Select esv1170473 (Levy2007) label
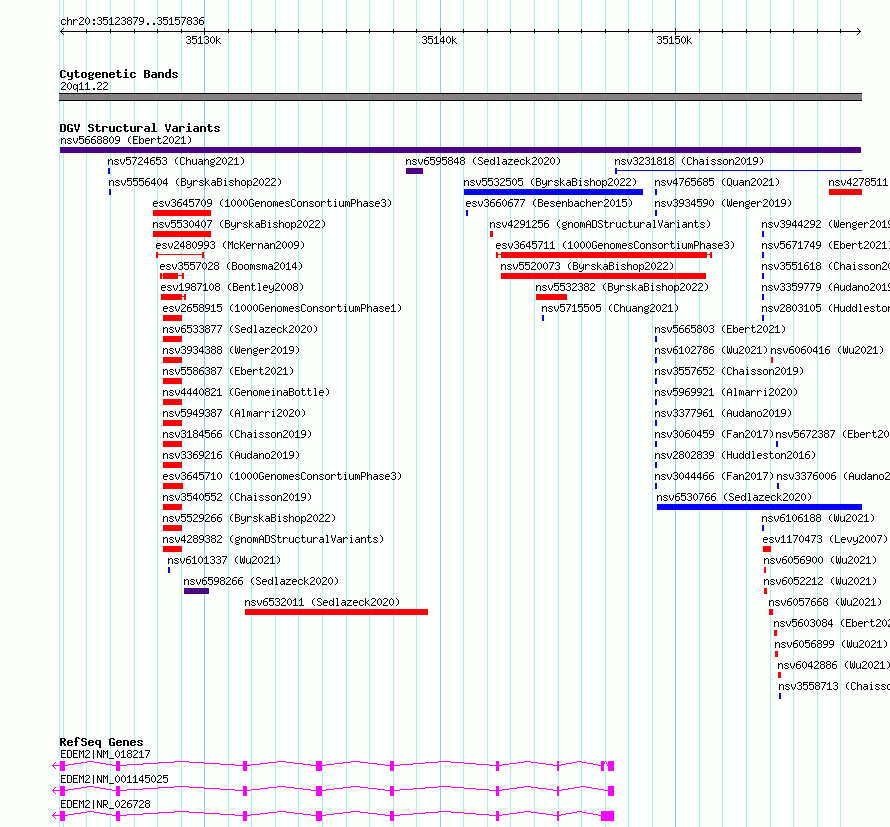 pyautogui.click(x=825, y=539)
